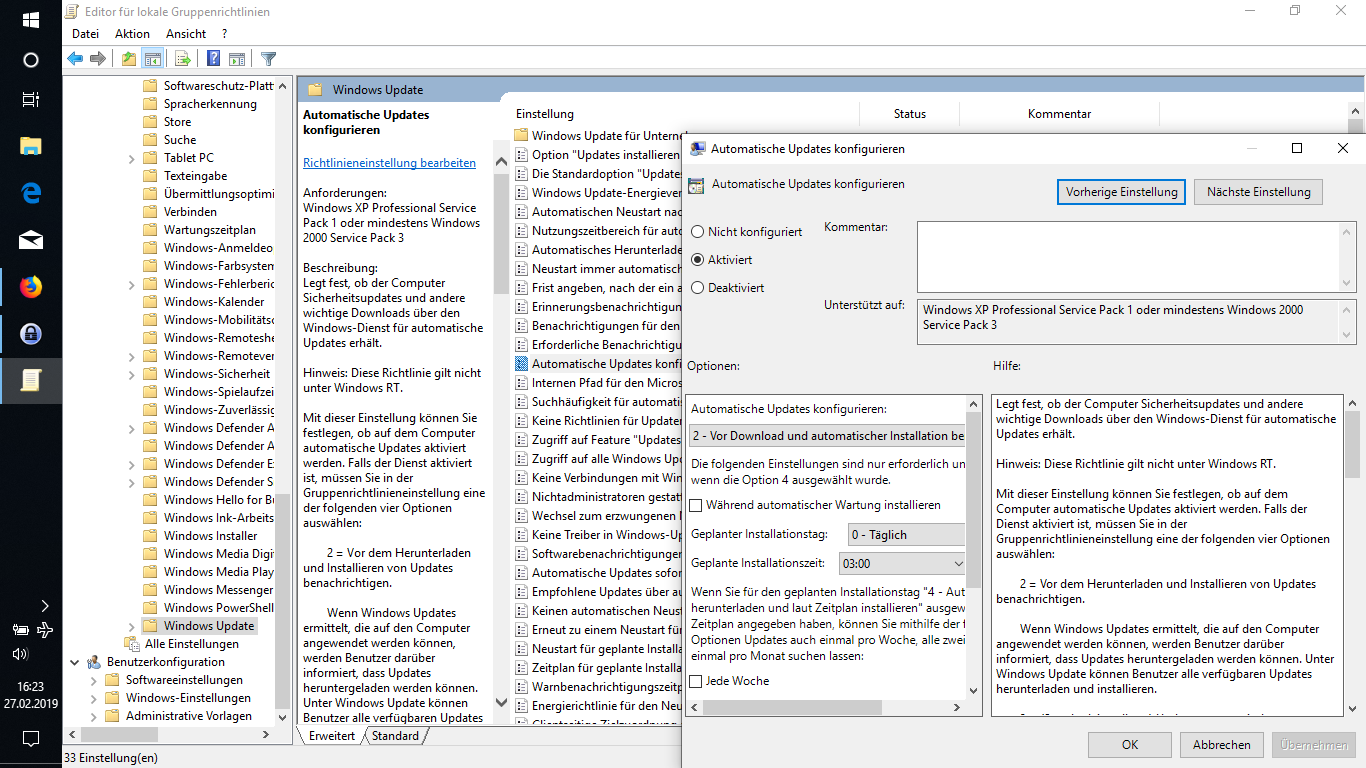Toggle the action pane toolbar icon
This screenshot has height=768, width=1366.
[237, 59]
